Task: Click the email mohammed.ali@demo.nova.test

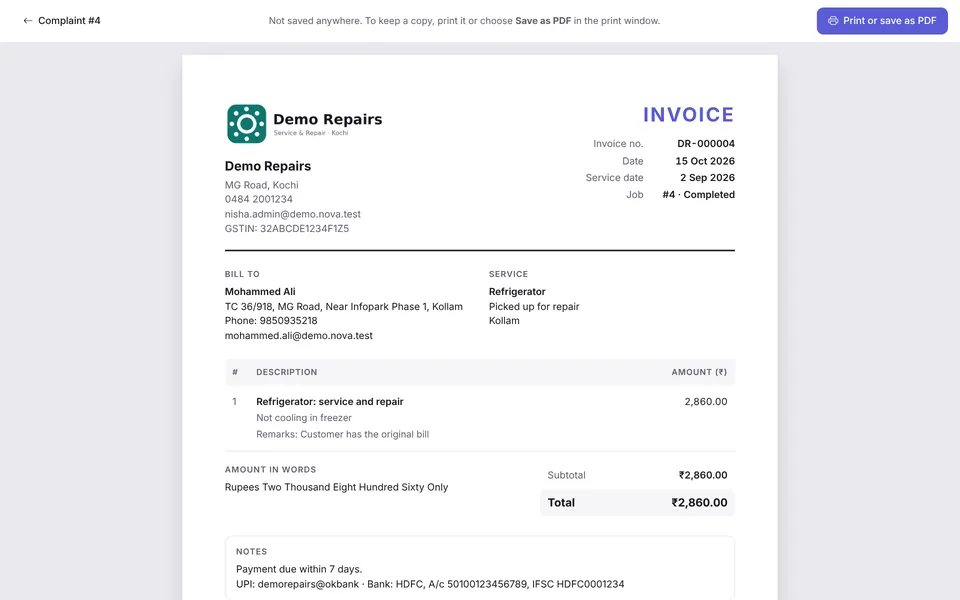Action: (x=298, y=336)
